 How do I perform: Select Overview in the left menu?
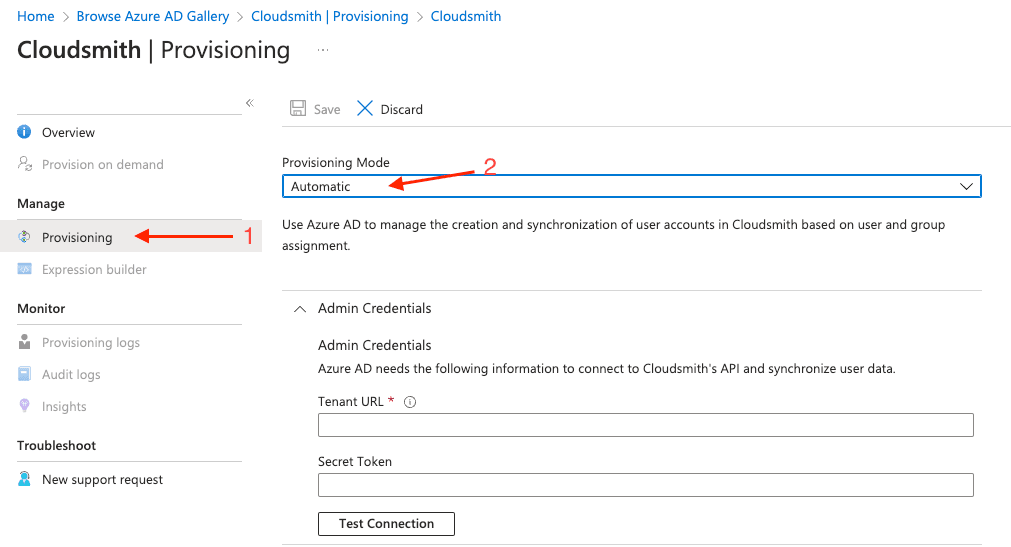point(68,132)
